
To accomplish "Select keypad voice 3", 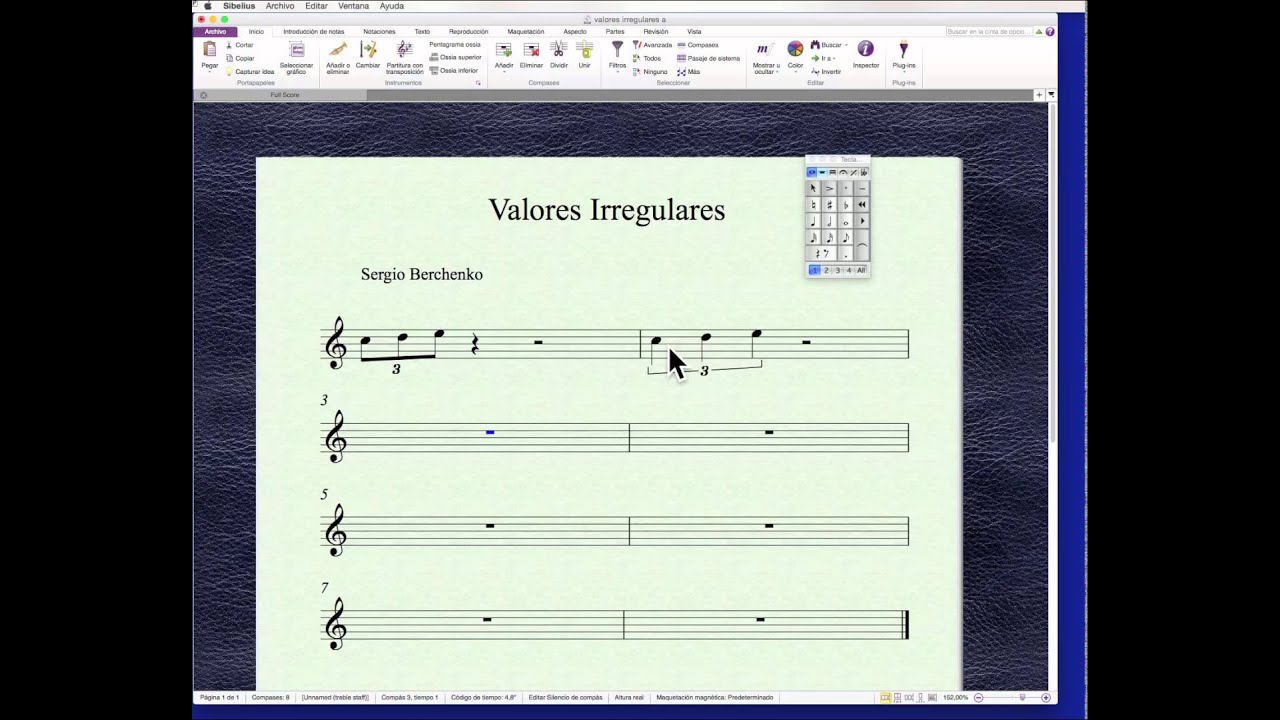I will coord(837,270).
